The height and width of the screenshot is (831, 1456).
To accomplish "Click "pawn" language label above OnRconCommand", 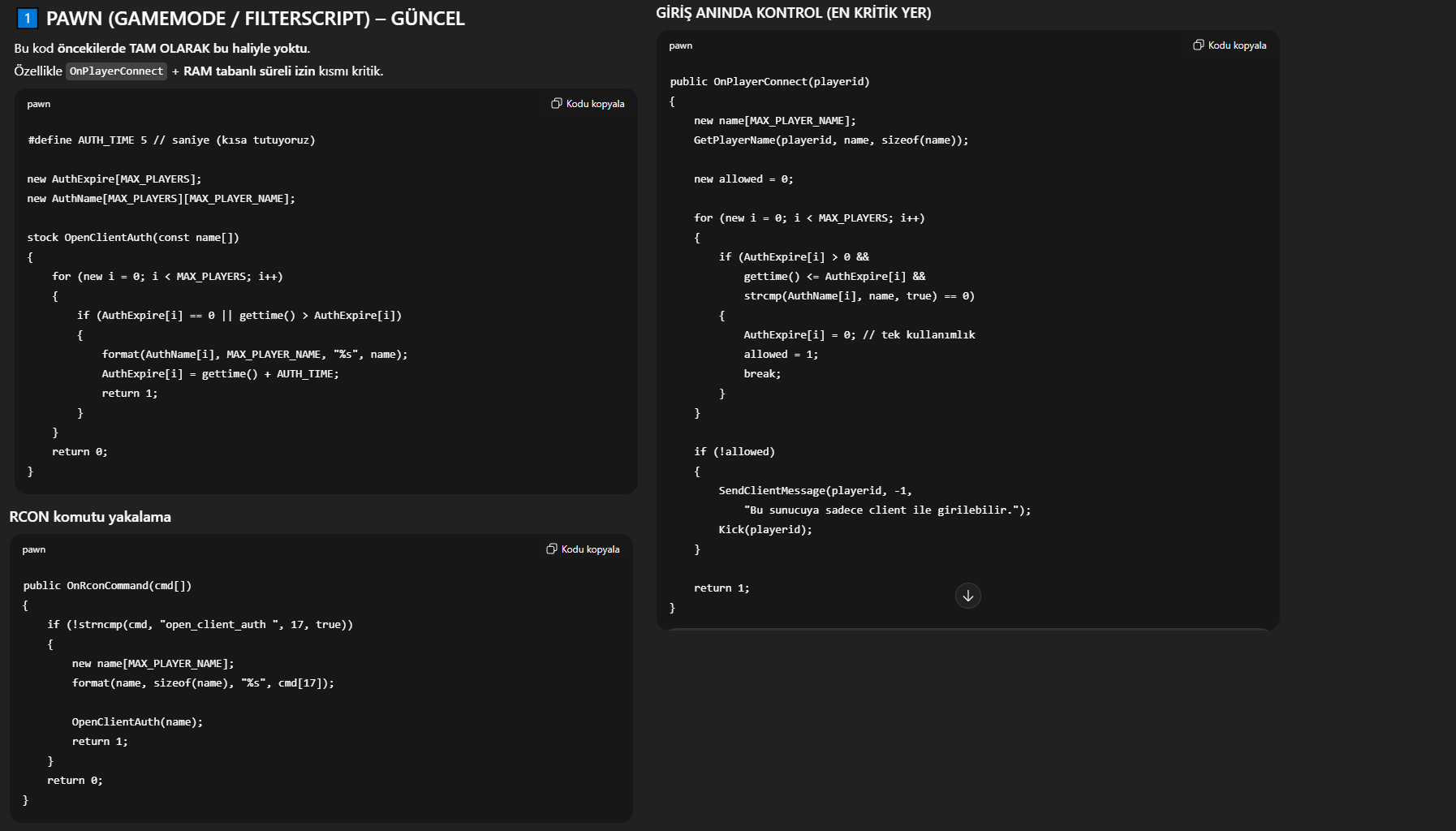I will click(x=34, y=550).
